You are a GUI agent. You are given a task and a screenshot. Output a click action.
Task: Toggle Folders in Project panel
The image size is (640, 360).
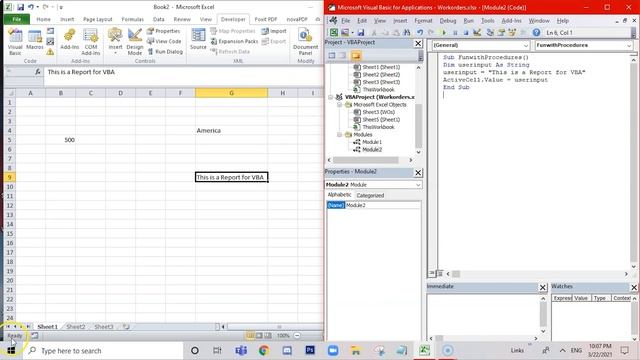(x=356, y=56)
